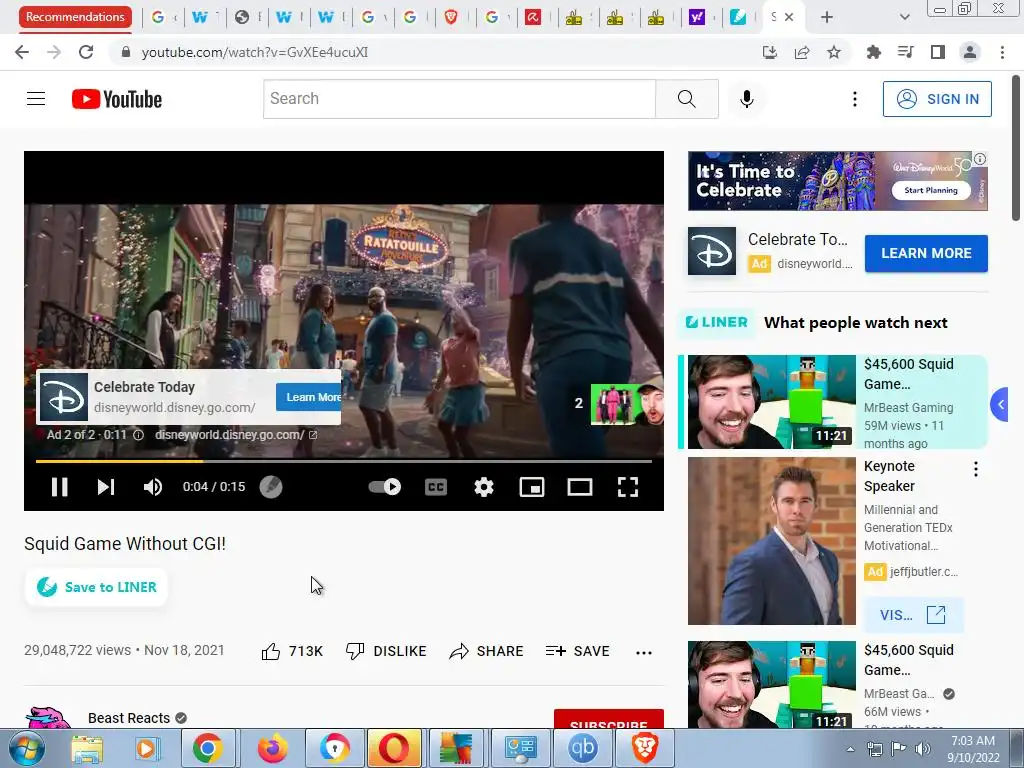Click the search magnifier button
The height and width of the screenshot is (768, 1024).
(x=686, y=99)
